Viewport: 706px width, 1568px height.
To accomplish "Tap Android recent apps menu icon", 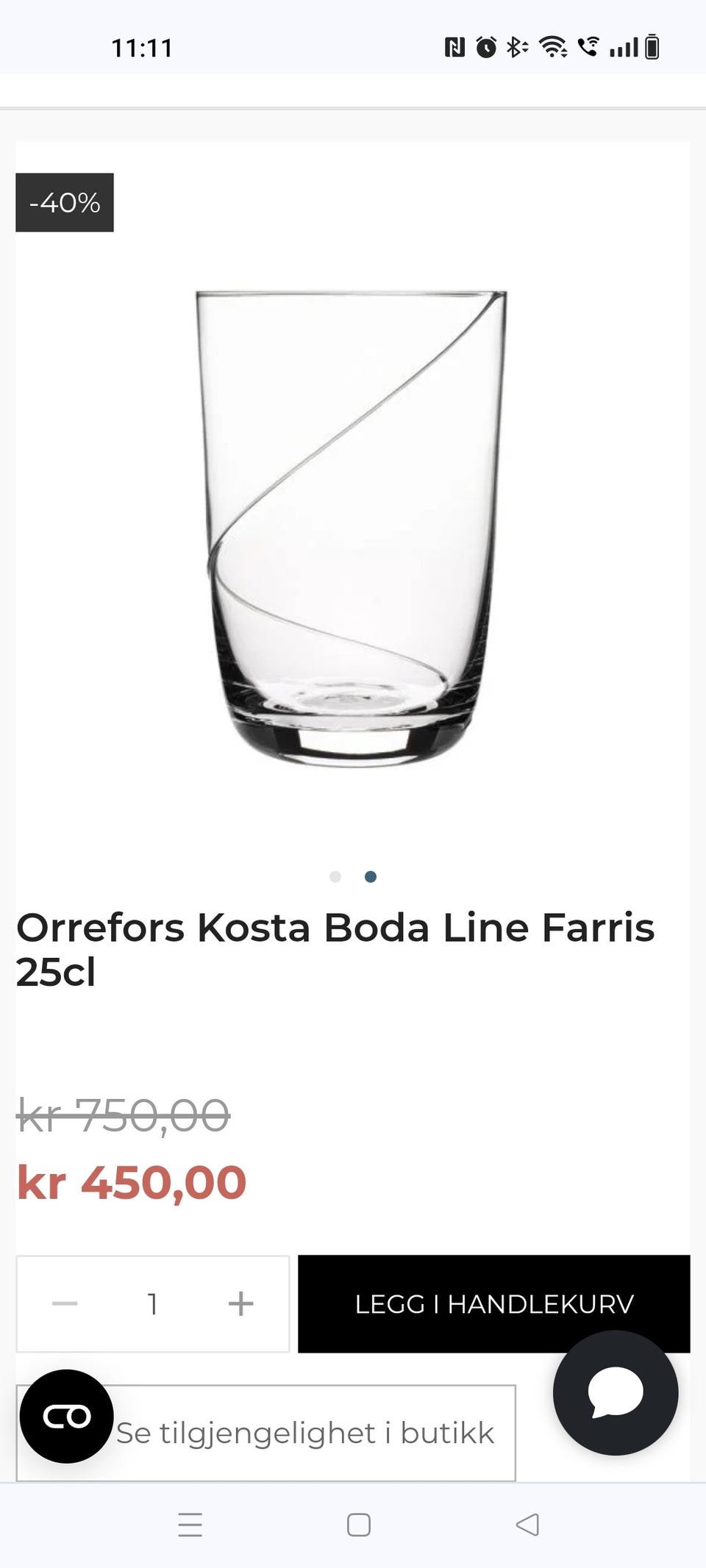I will tap(190, 1525).
